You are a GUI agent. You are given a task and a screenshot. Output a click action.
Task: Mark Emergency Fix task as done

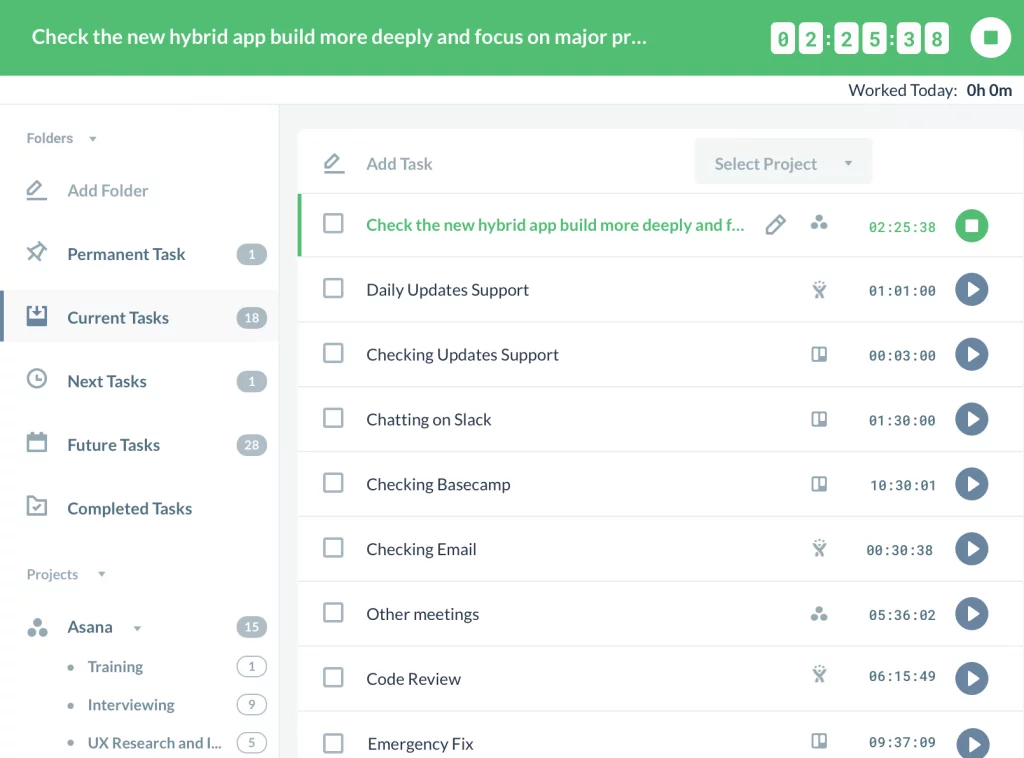(x=333, y=743)
